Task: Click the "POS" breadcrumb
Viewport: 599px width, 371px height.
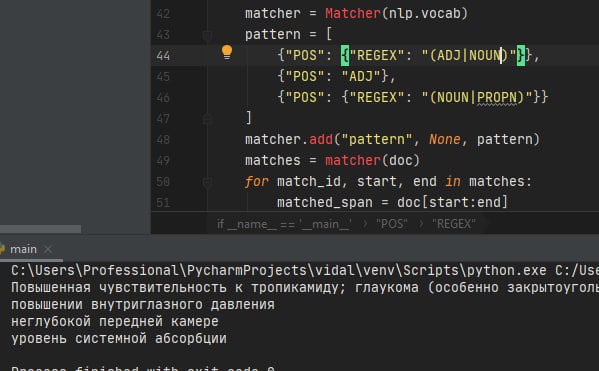Action: click(392, 224)
